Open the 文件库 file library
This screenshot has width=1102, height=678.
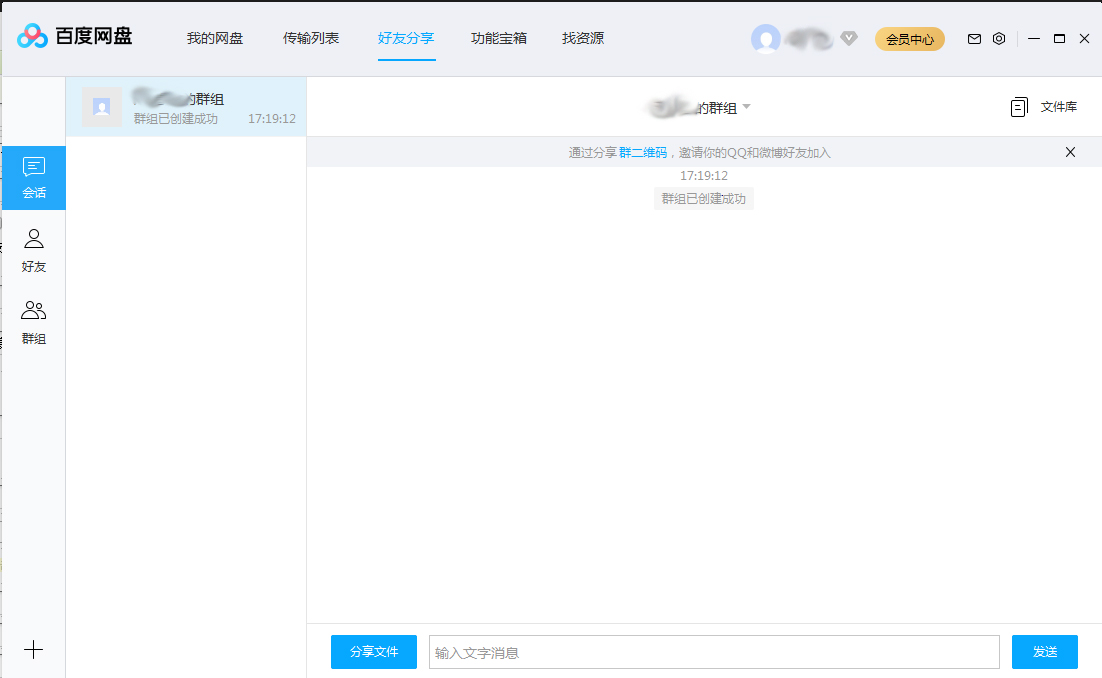coord(1044,107)
